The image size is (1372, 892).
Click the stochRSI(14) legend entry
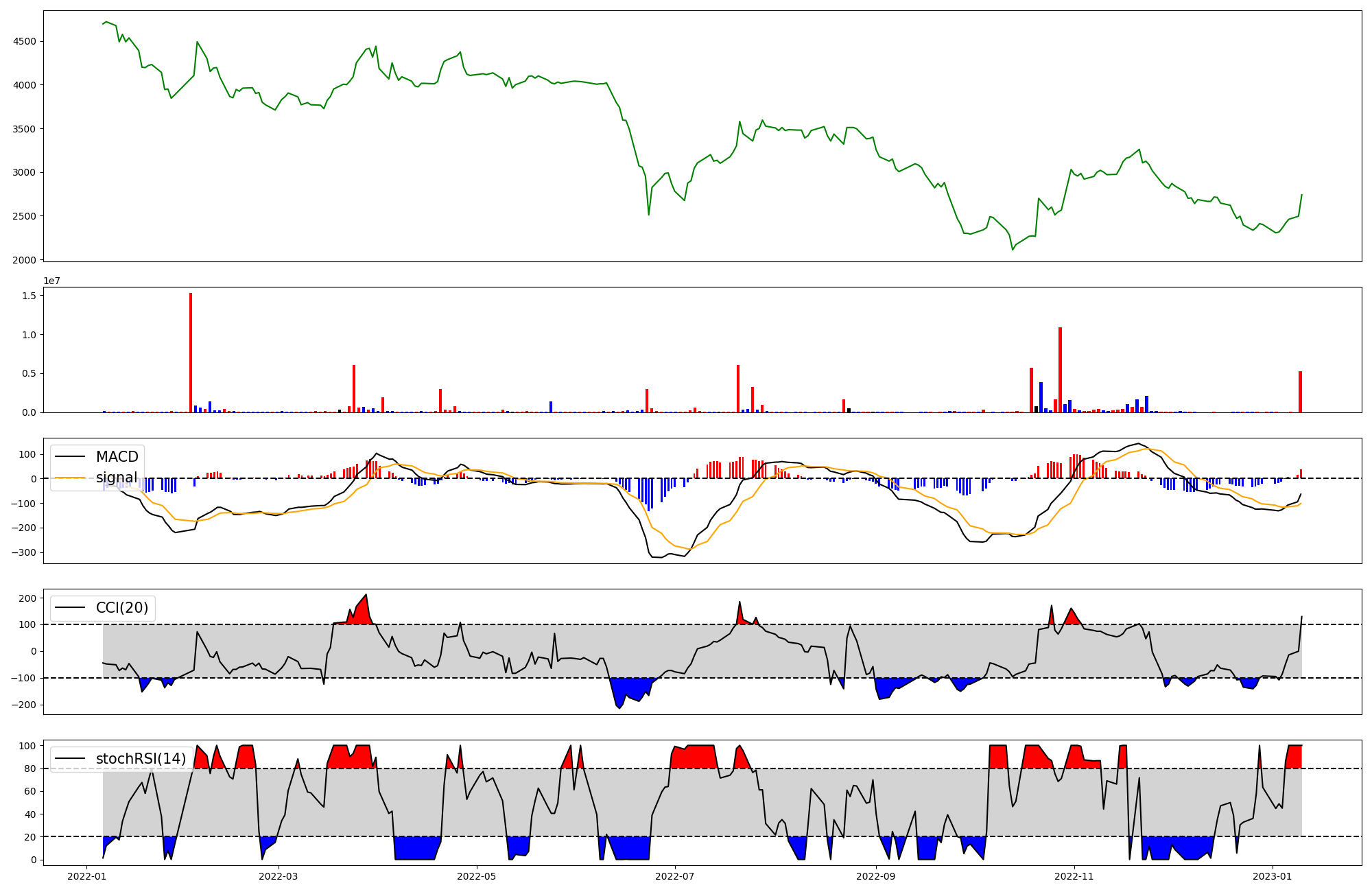tap(141, 759)
